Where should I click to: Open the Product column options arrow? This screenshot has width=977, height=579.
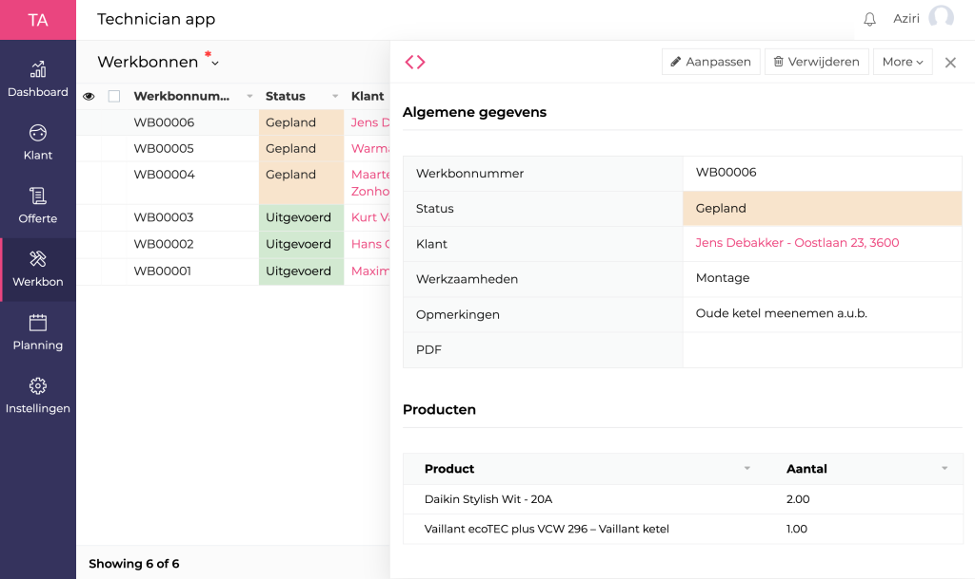[x=746, y=468]
